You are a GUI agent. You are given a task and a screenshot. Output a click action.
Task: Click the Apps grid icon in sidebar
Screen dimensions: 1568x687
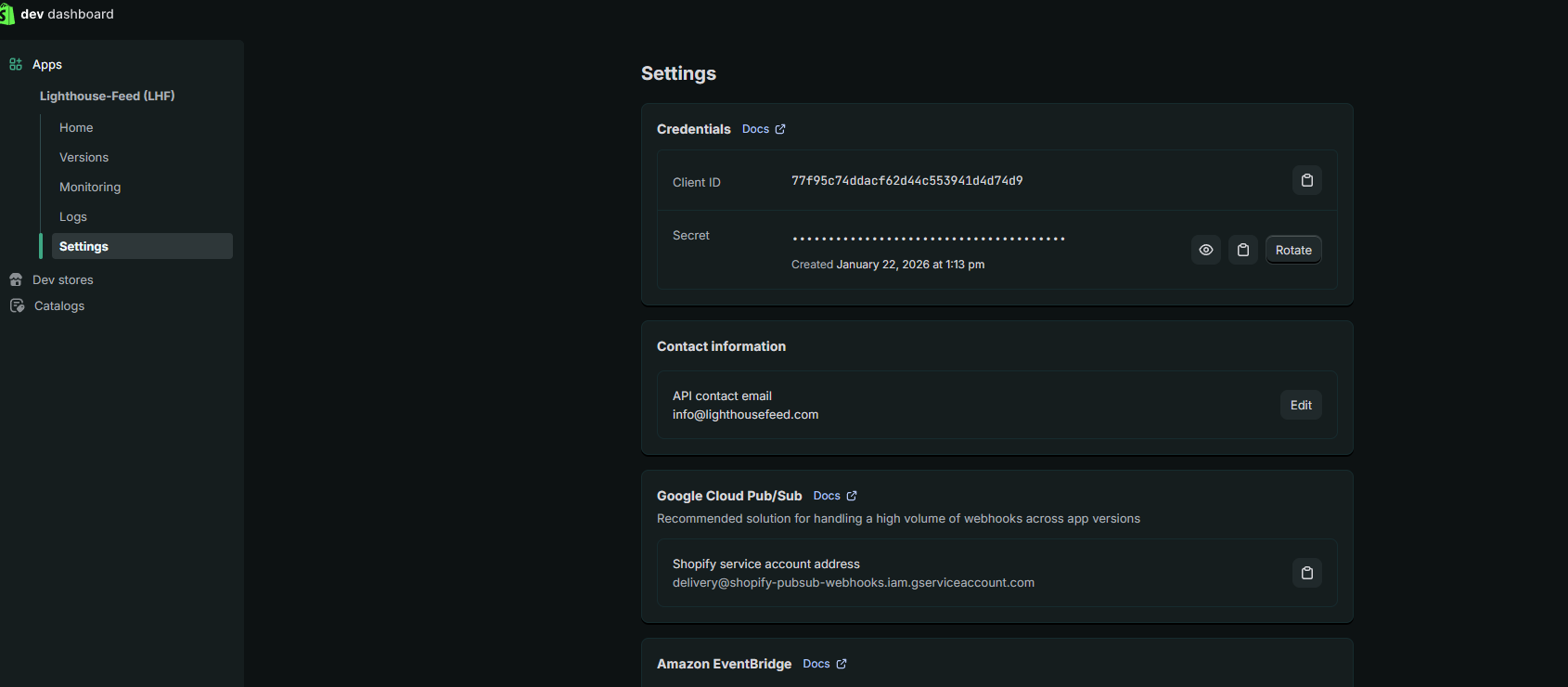(16, 64)
